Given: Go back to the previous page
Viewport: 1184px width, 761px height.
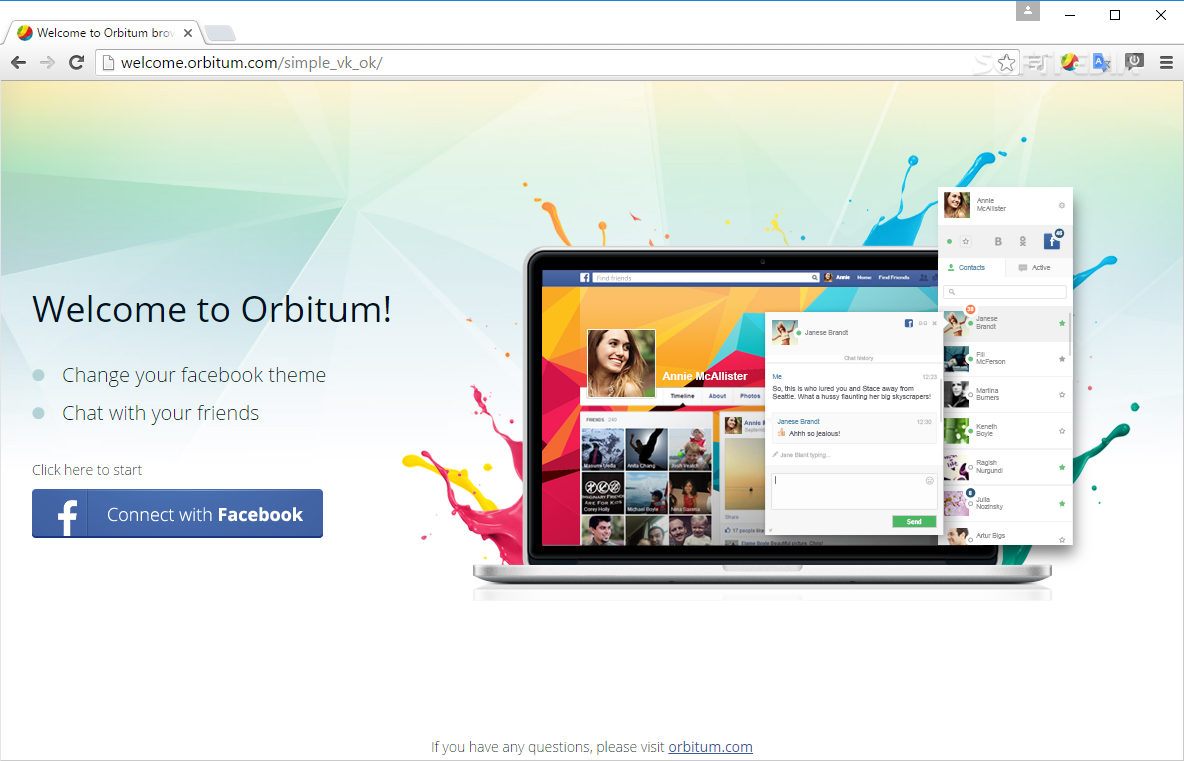Looking at the screenshot, I should [x=18, y=63].
